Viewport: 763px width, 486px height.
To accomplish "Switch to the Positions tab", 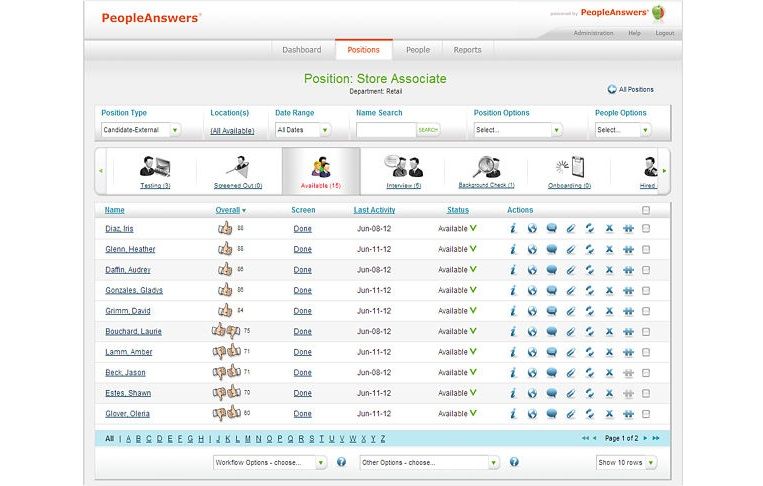I will point(363,50).
